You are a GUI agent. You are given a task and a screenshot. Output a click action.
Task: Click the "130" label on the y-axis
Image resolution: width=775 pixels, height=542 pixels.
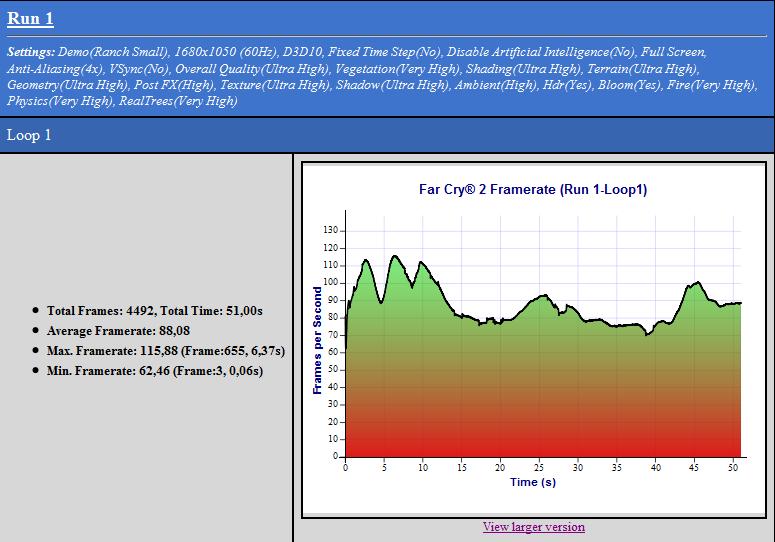[331, 230]
